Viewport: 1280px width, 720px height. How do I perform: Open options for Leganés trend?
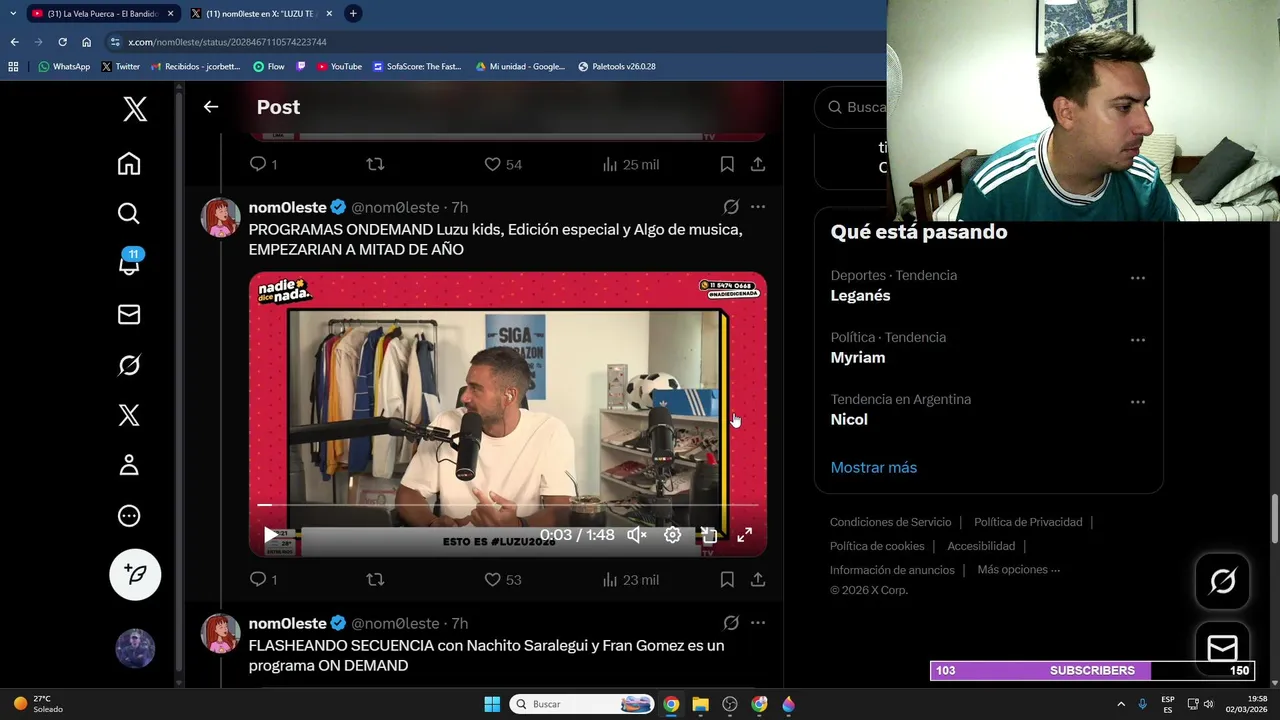pos(1138,278)
